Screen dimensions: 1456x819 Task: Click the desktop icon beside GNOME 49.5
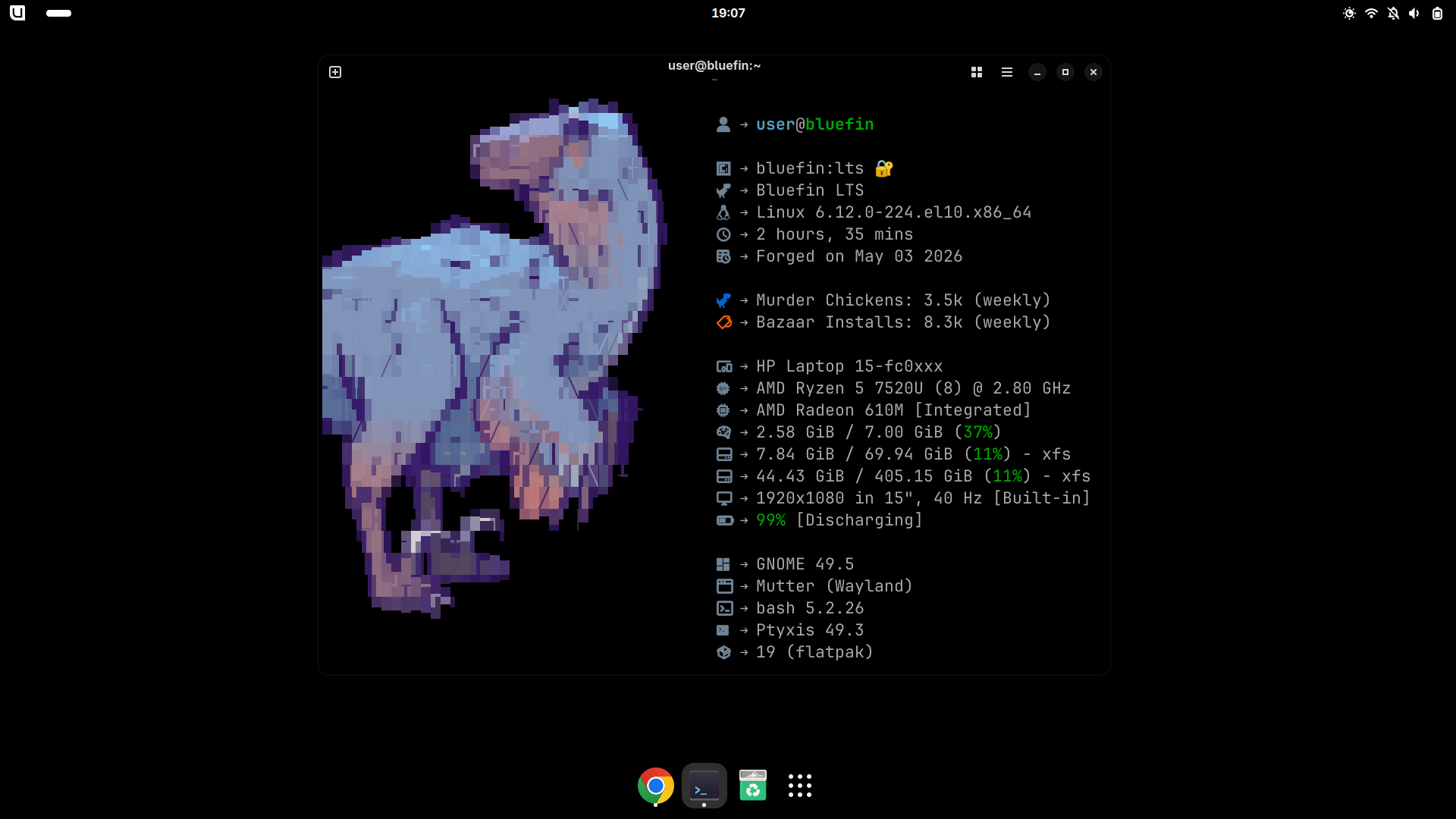point(723,564)
